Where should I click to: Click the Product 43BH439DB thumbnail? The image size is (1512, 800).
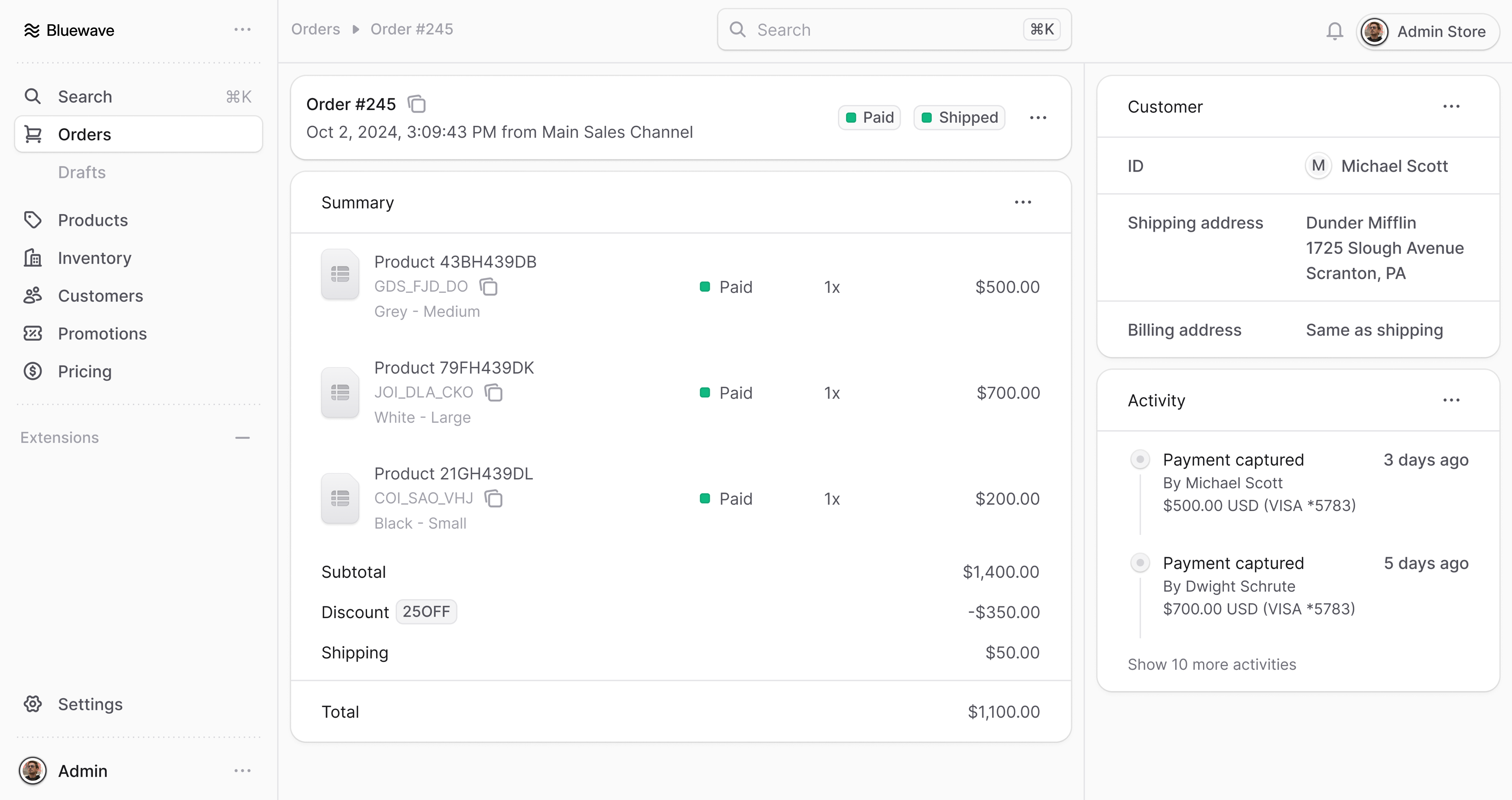340,274
